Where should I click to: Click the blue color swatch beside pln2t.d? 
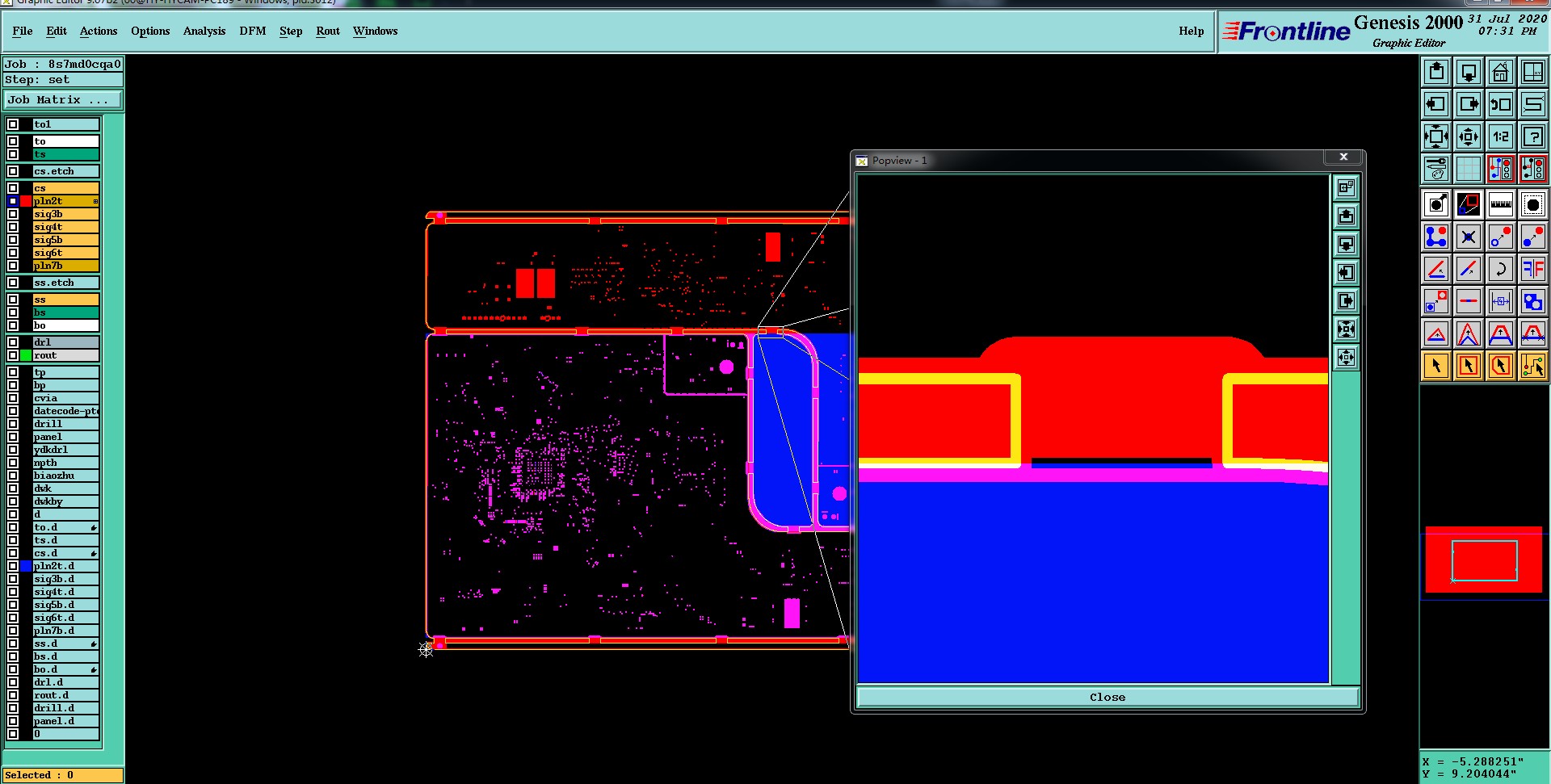tap(26, 566)
